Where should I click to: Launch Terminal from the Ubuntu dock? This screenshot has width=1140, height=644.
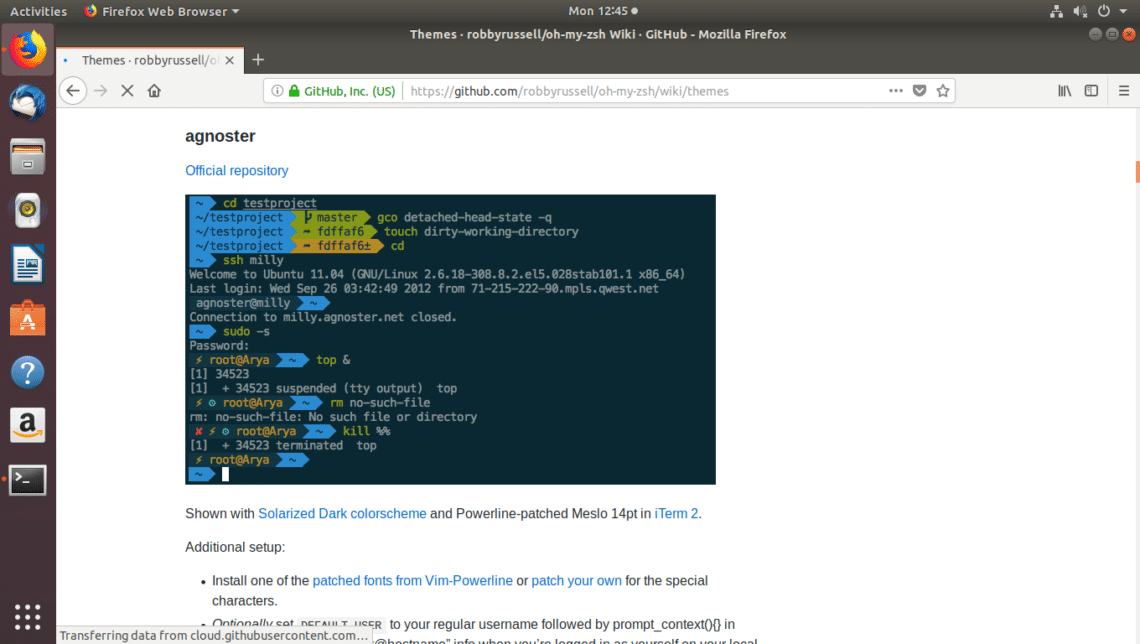coord(27,480)
